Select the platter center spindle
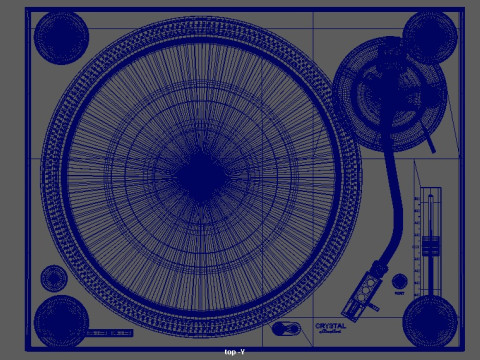480x360 pixels. pos(201,177)
